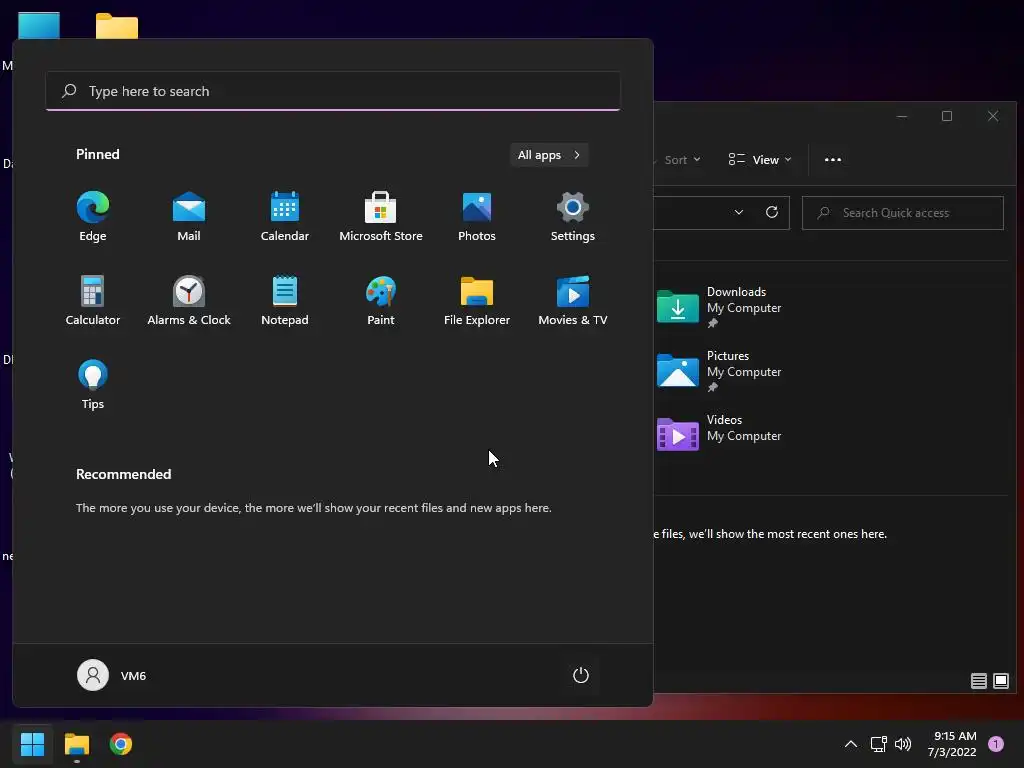The image size is (1024, 768).
Task: Open the Edge browser from pinned apps
Action: coord(93,217)
